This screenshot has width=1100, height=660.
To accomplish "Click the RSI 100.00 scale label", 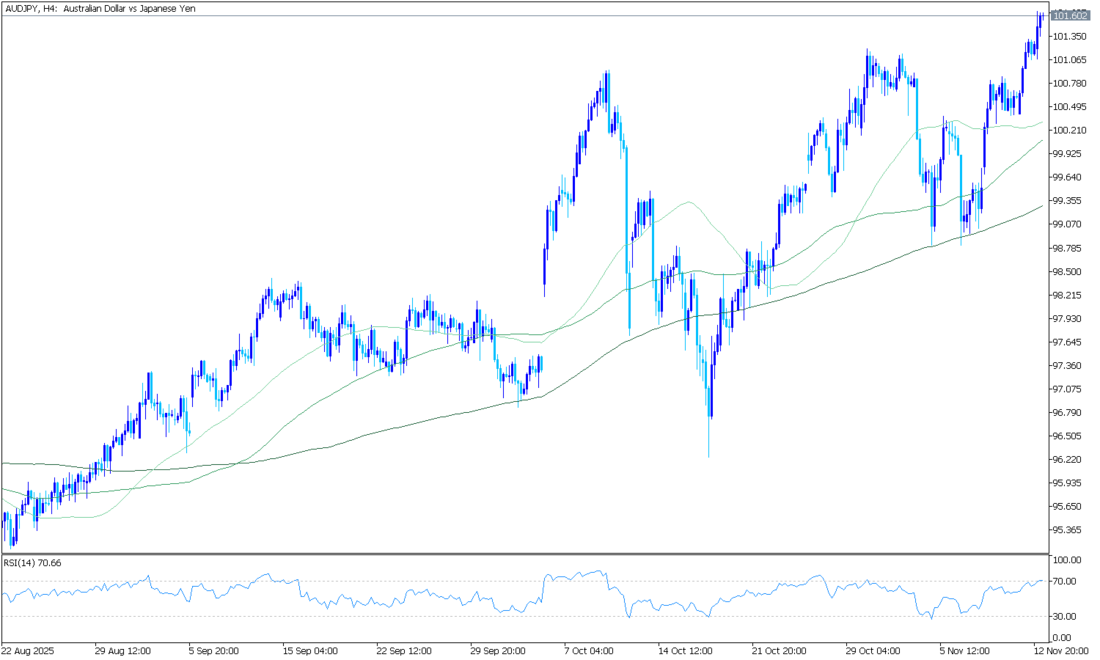I will pyautogui.click(x=1066, y=560).
